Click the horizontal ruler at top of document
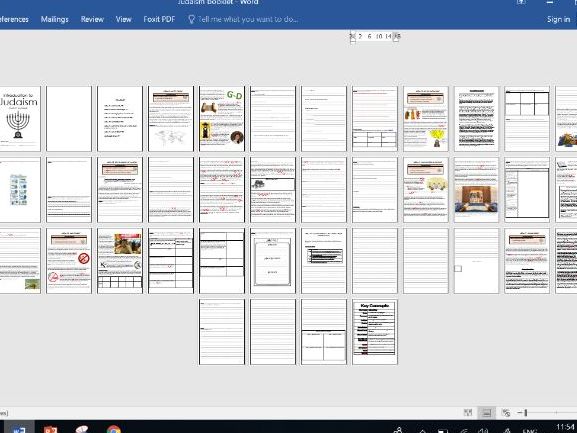Image resolution: width=577 pixels, height=433 pixels. click(374, 36)
